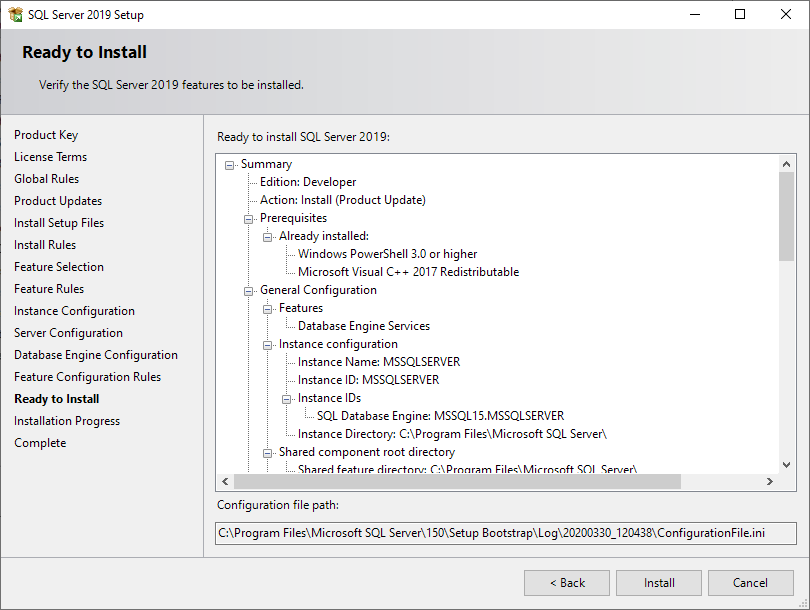Collapse the Already installed node
810x610 pixels.
[x=268, y=237]
